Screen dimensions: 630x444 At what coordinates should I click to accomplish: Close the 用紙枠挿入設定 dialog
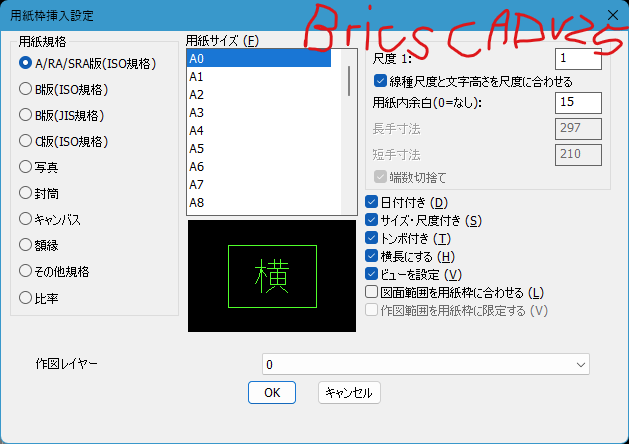click(x=613, y=15)
